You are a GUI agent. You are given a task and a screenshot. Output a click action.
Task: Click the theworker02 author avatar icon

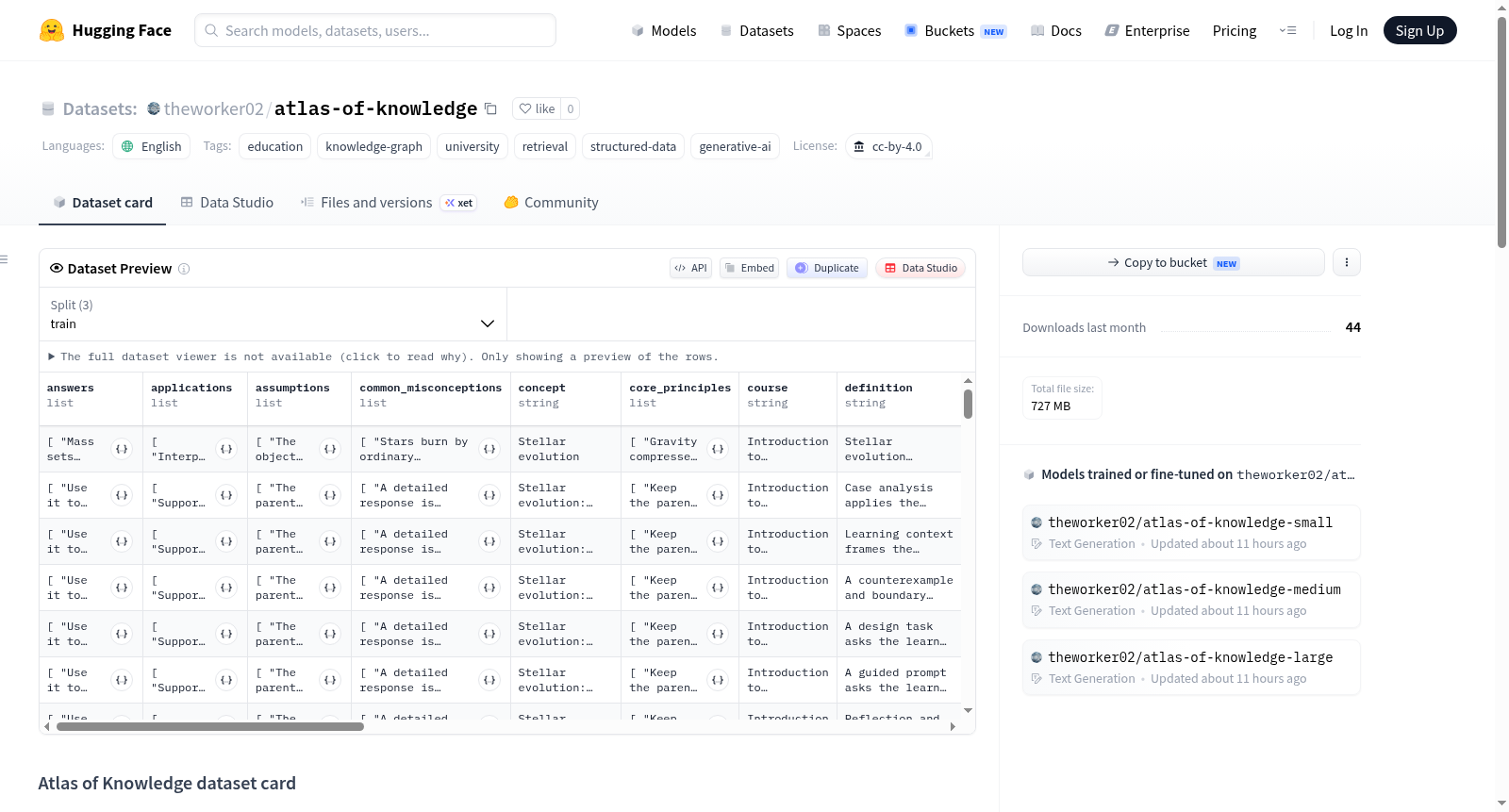tap(154, 108)
